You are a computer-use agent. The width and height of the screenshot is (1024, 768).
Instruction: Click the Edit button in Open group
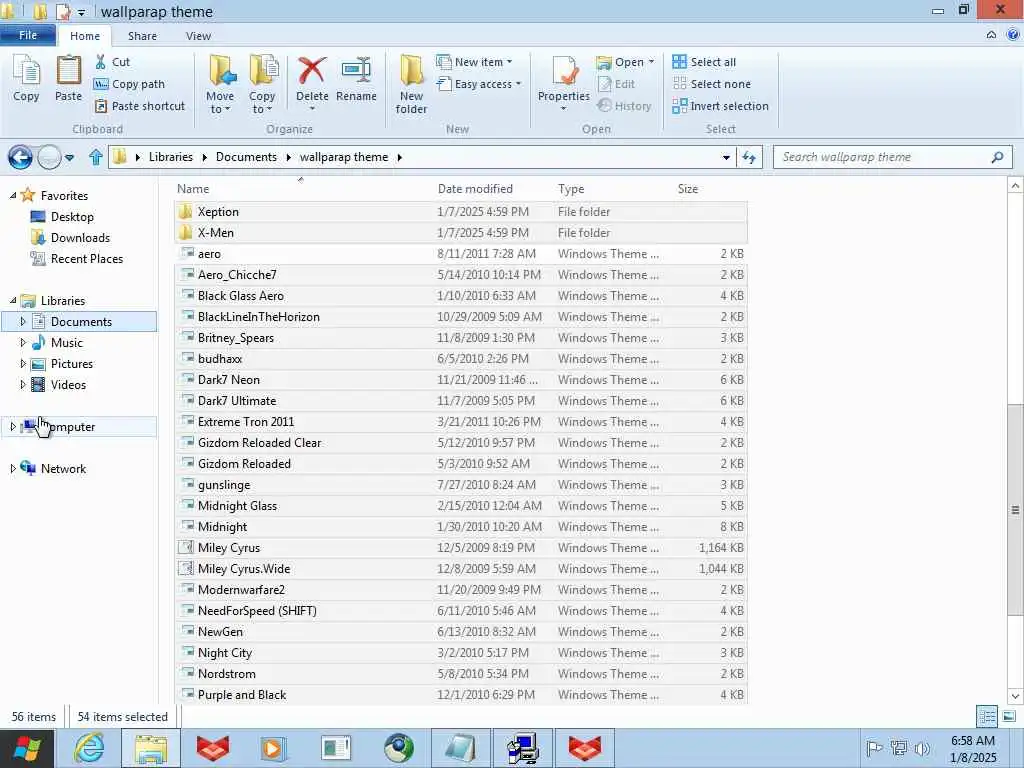(x=616, y=84)
